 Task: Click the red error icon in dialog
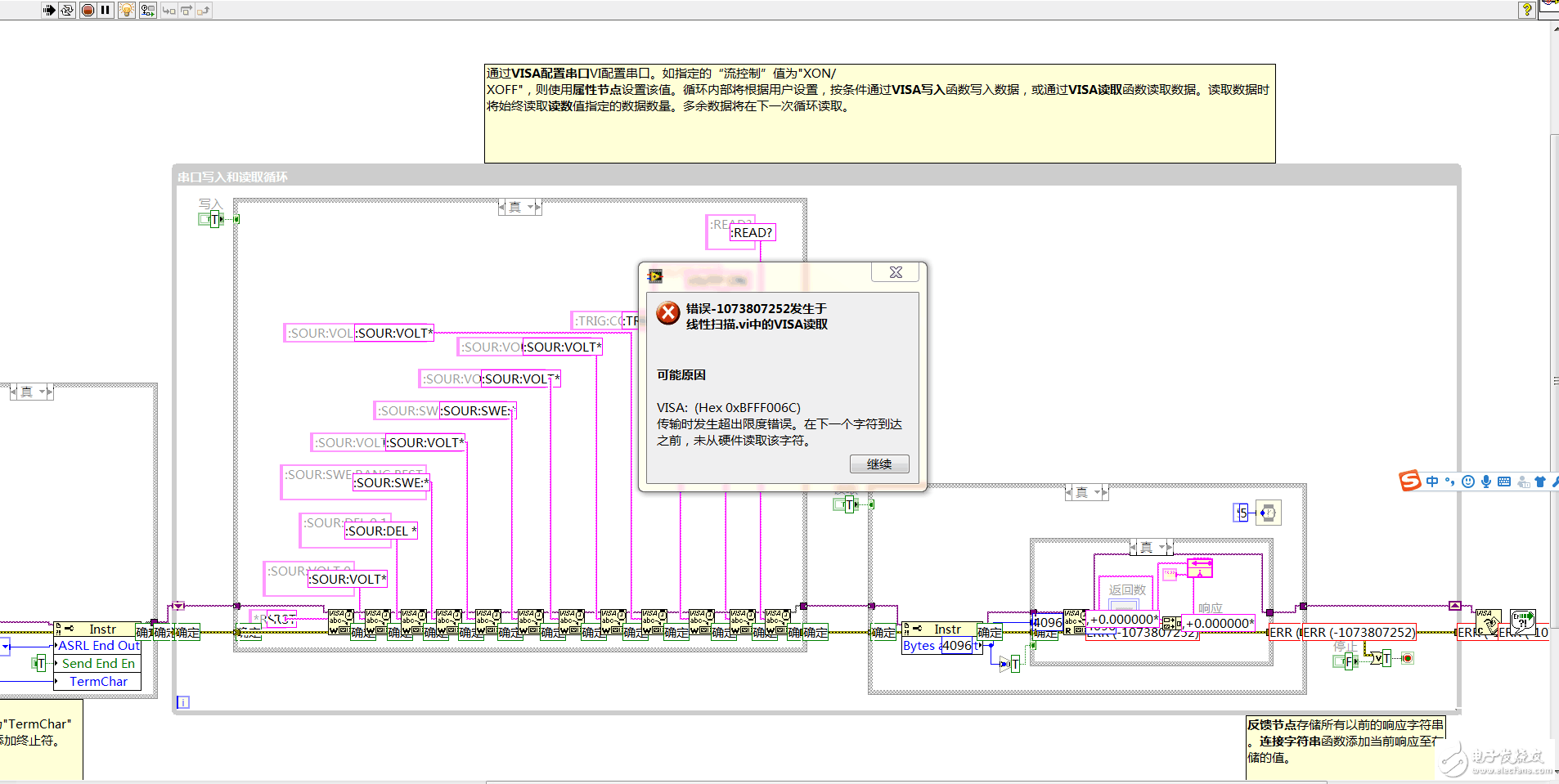[668, 313]
